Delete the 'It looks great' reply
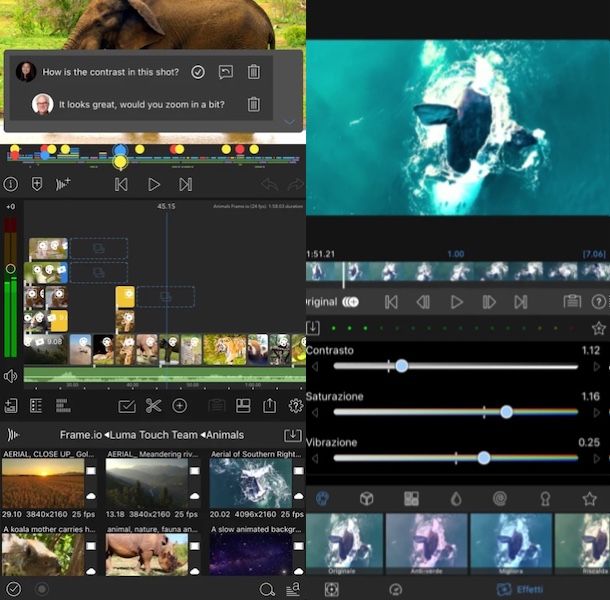 point(254,104)
